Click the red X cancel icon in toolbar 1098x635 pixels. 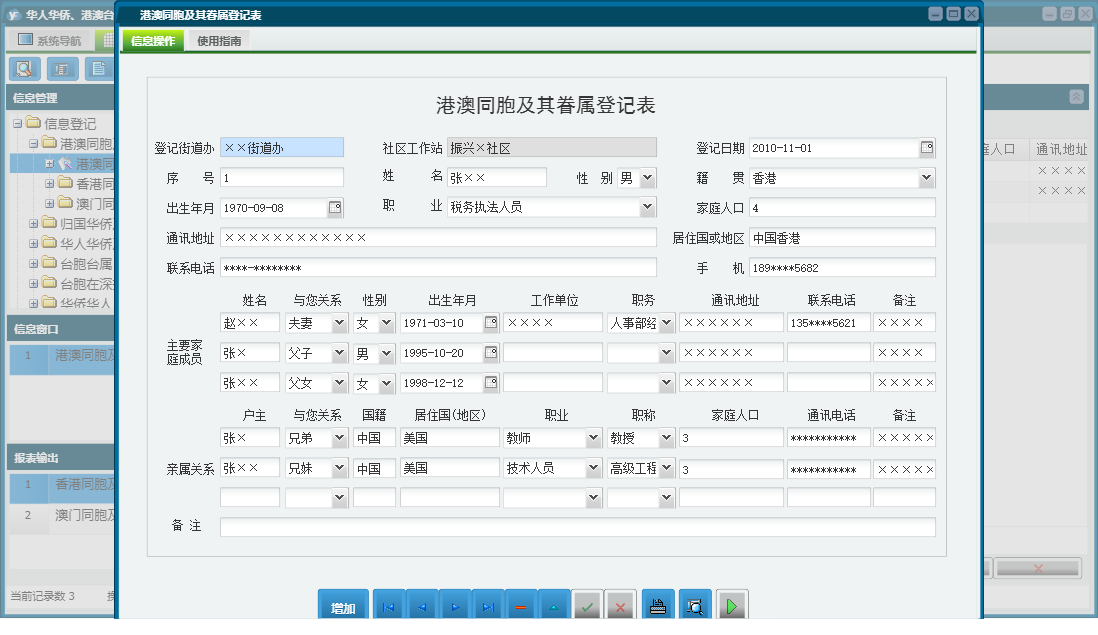click(620, 607)
